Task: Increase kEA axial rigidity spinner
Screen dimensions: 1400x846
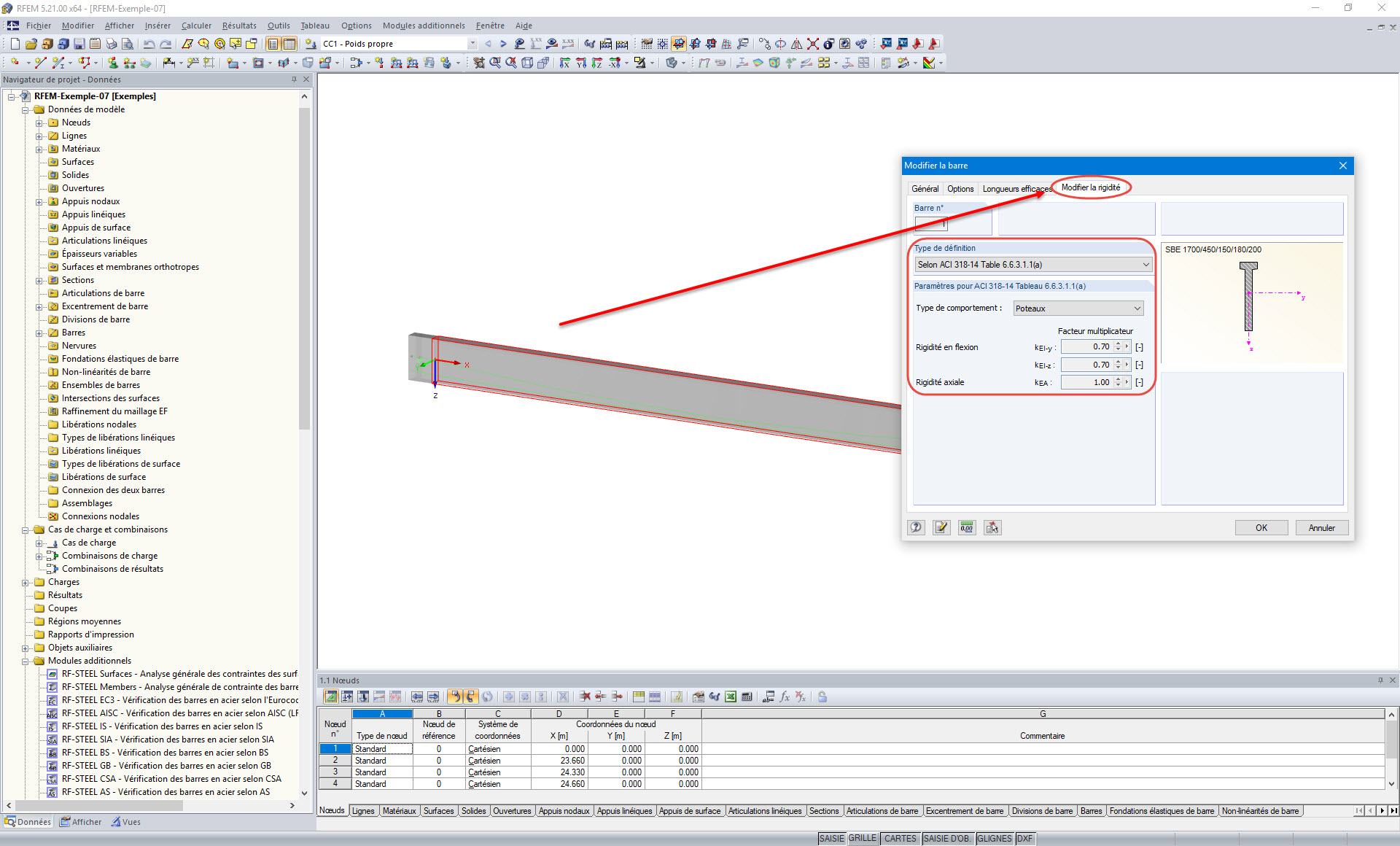Action: point(1118,379)
